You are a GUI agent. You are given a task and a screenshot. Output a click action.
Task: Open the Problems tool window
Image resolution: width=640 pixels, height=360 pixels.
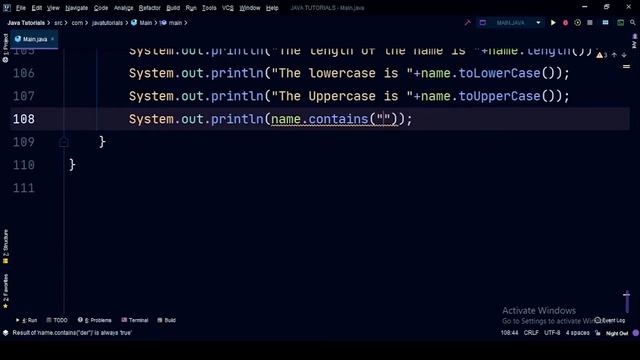point(94,320)
